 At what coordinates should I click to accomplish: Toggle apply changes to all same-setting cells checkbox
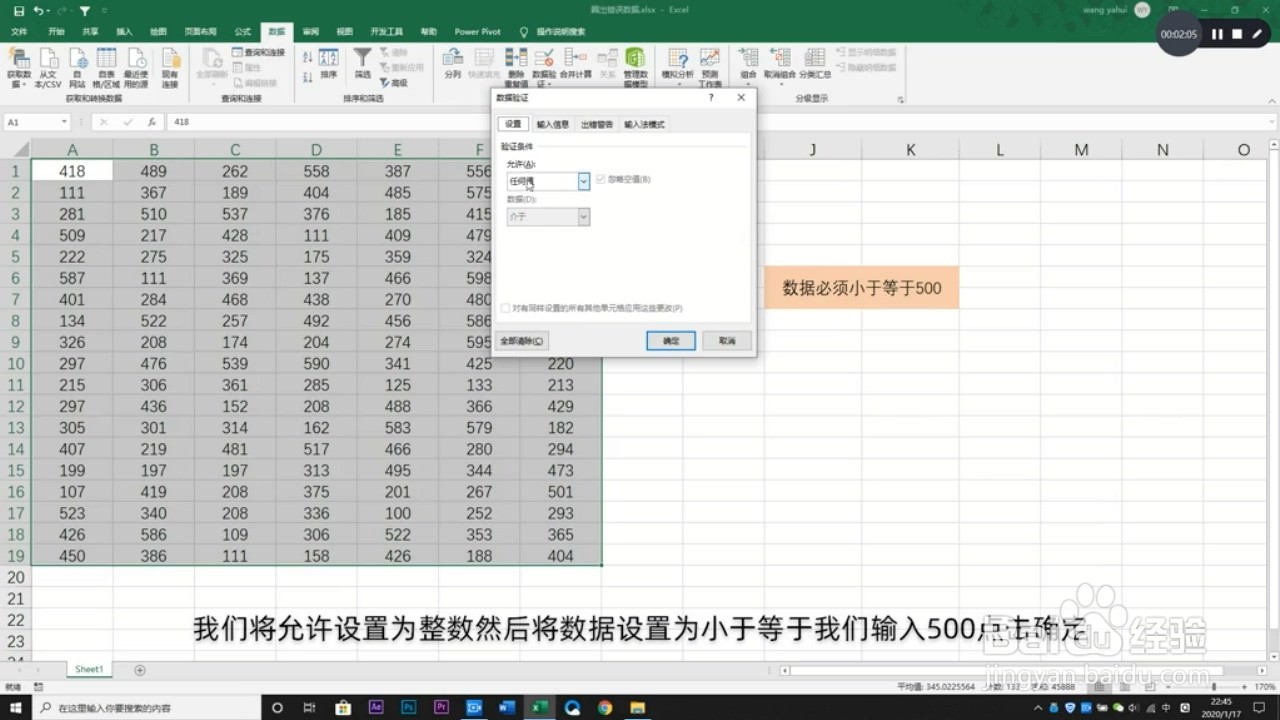click(505, 308)
